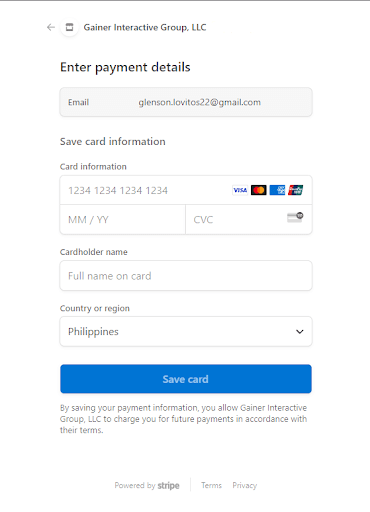Open the Terms link
Viewport: 370px width, 512px height.
pos(211,485)
